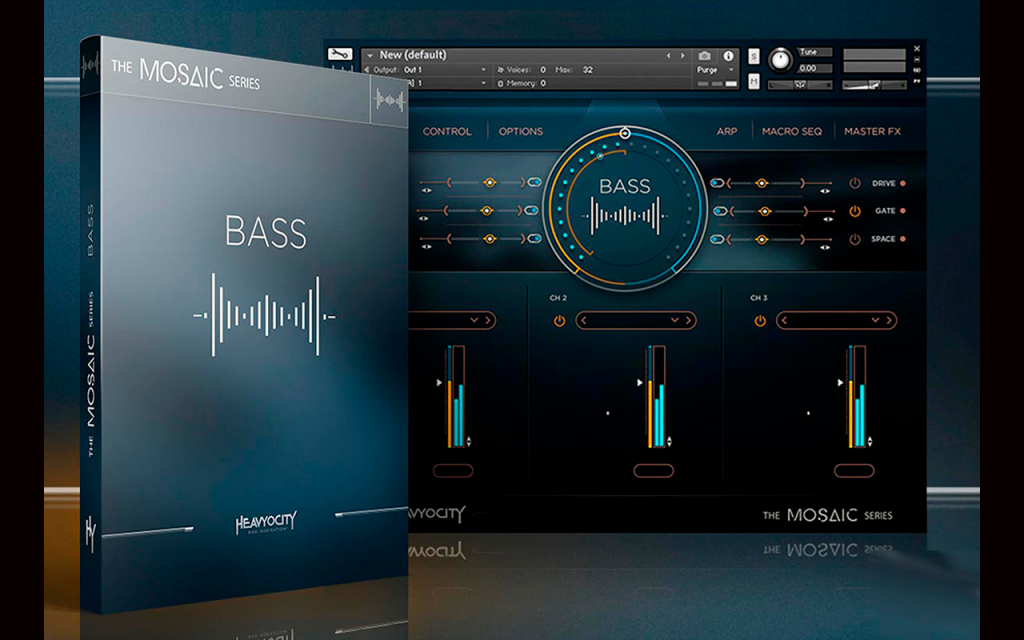Select the next preset arrow beside New (default)

tap(683, 56)
